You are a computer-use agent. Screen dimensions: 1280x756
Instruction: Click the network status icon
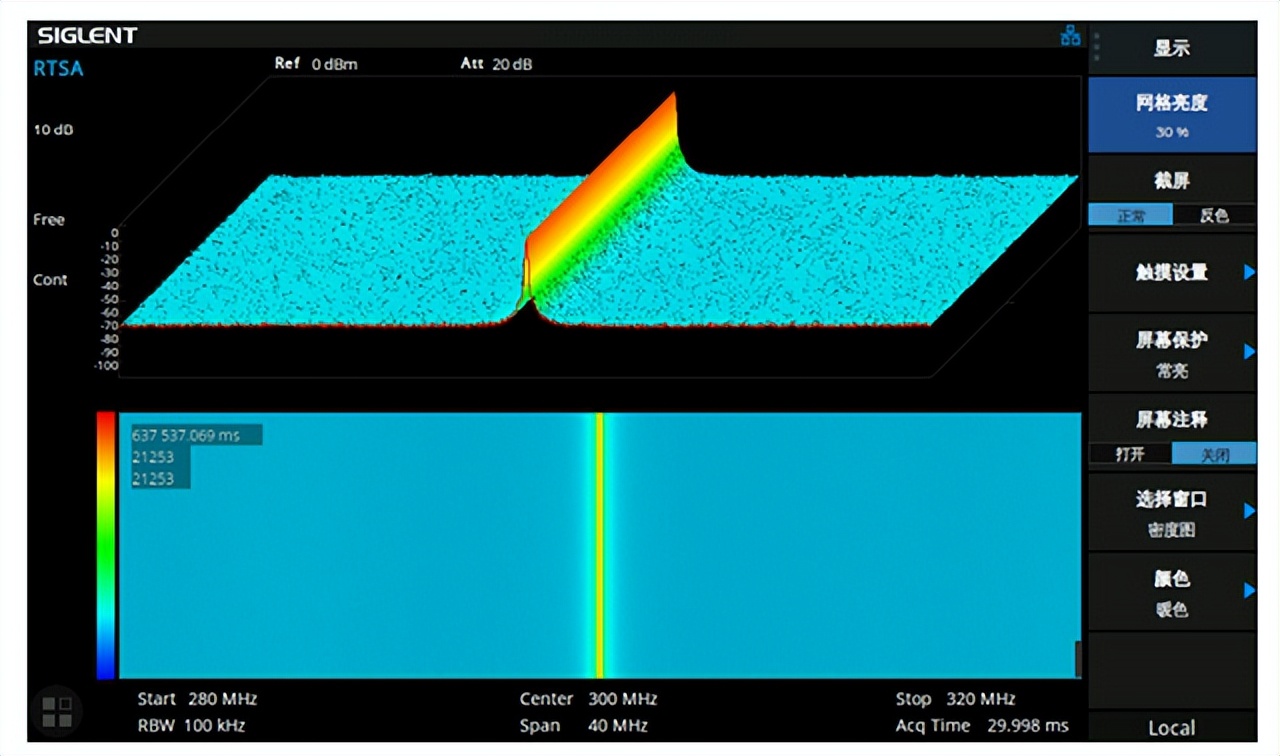click(1070, 37)
